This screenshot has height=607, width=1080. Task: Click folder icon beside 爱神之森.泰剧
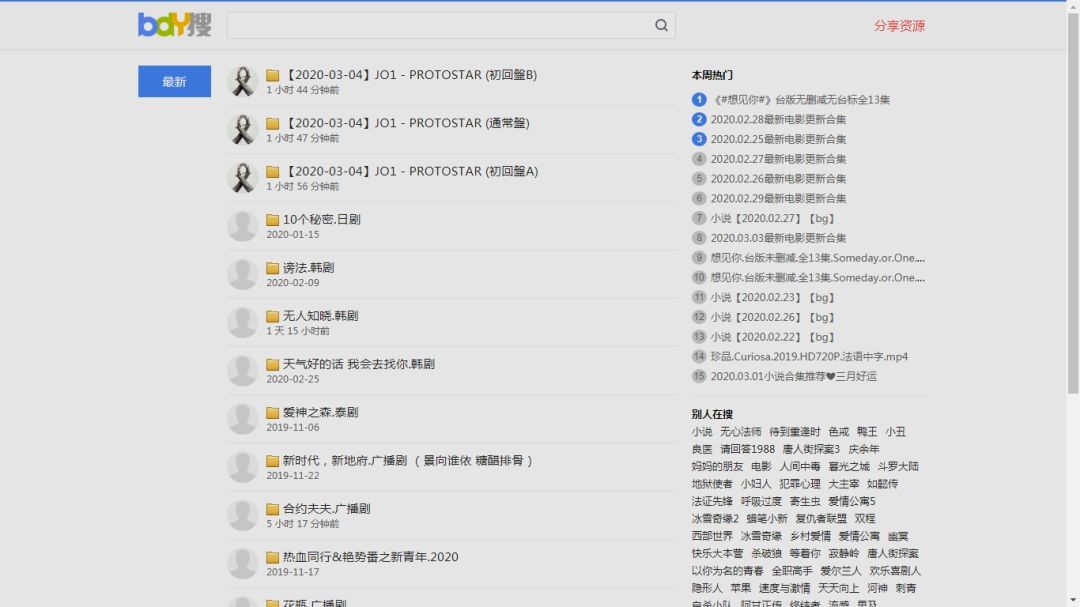[272, 412]
